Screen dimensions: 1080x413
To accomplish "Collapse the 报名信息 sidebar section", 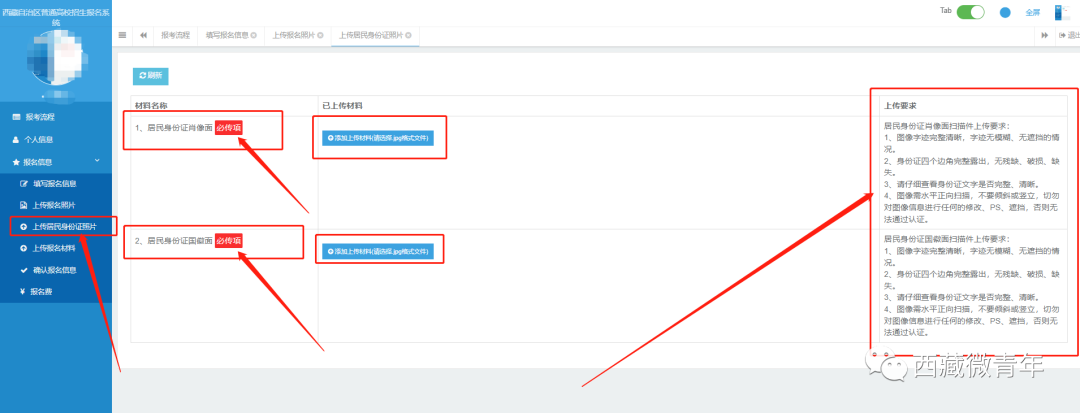I will [x=97, y=161].
